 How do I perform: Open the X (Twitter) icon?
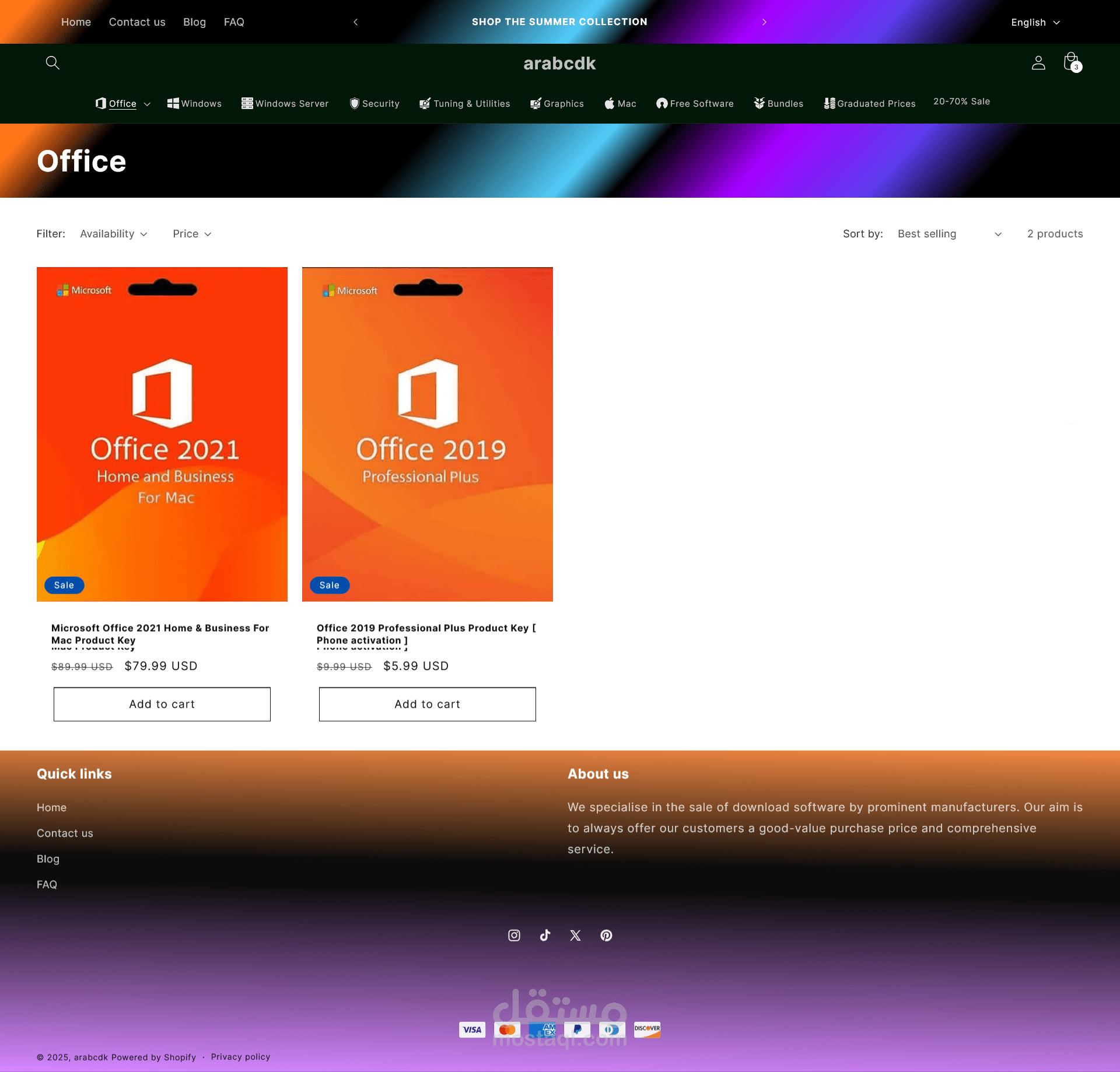(575, 936)
